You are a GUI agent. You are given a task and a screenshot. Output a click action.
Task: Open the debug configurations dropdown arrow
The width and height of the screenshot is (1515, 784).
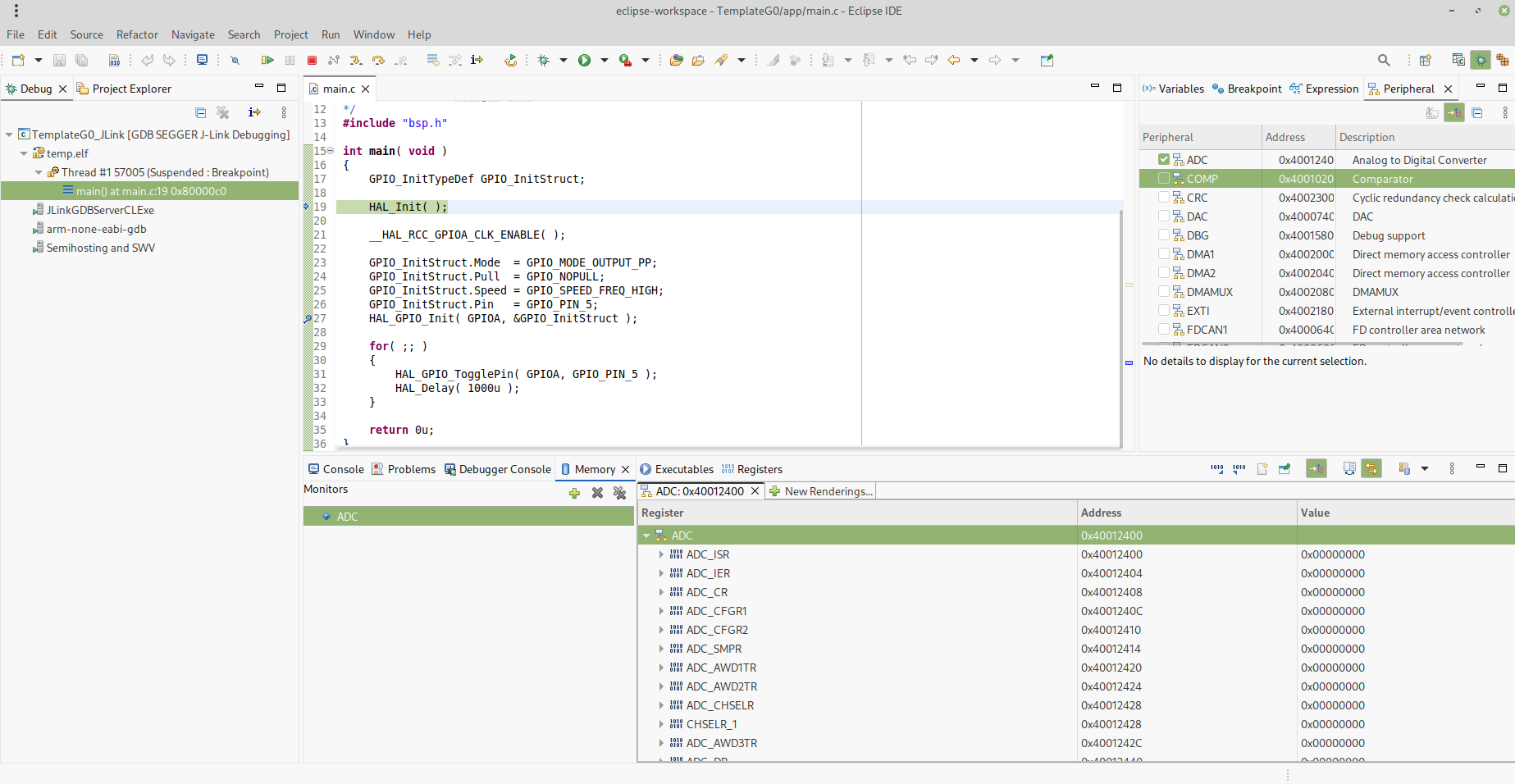point(563,60)
